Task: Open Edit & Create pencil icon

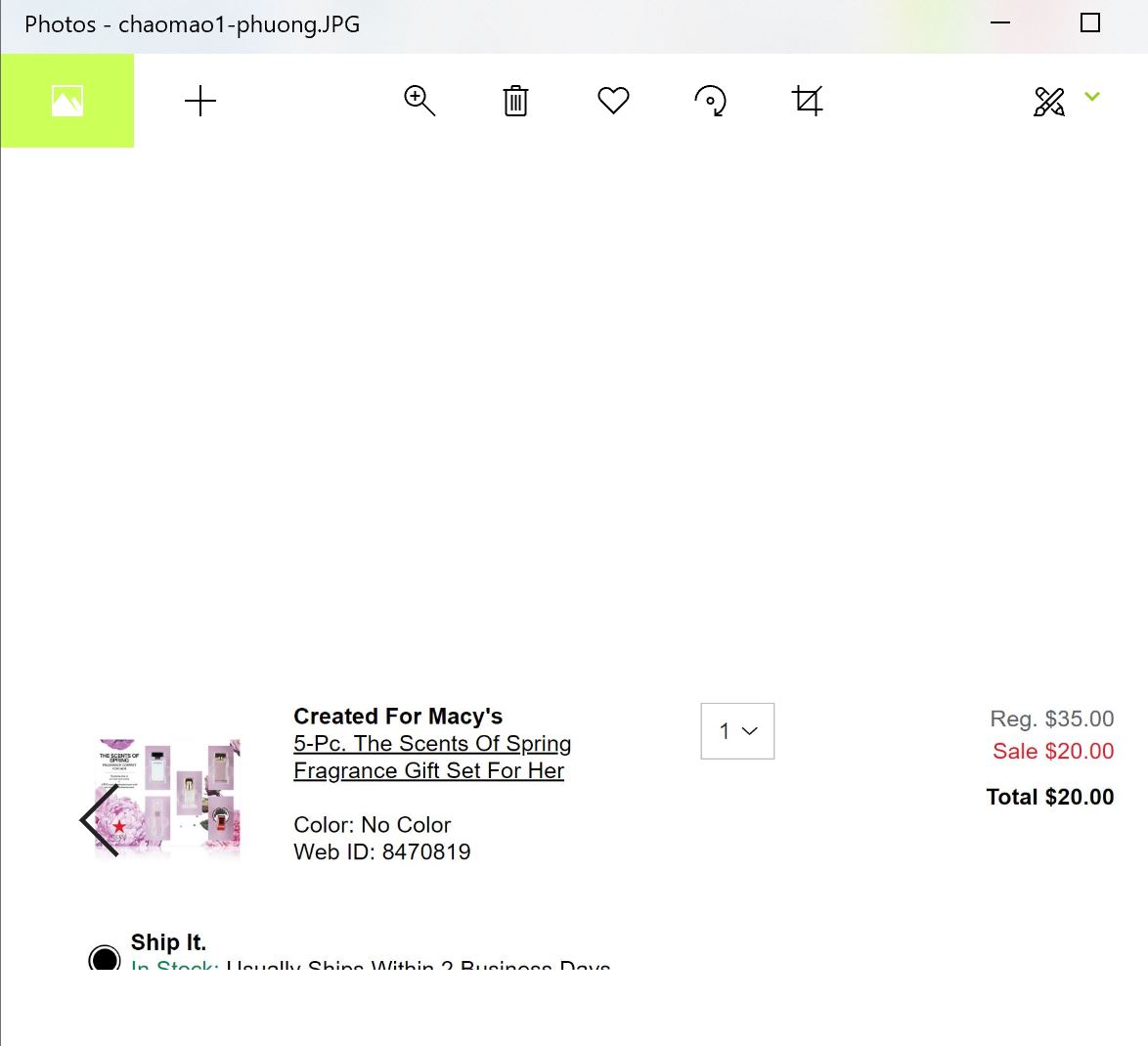Action: tap(1048, 101)
